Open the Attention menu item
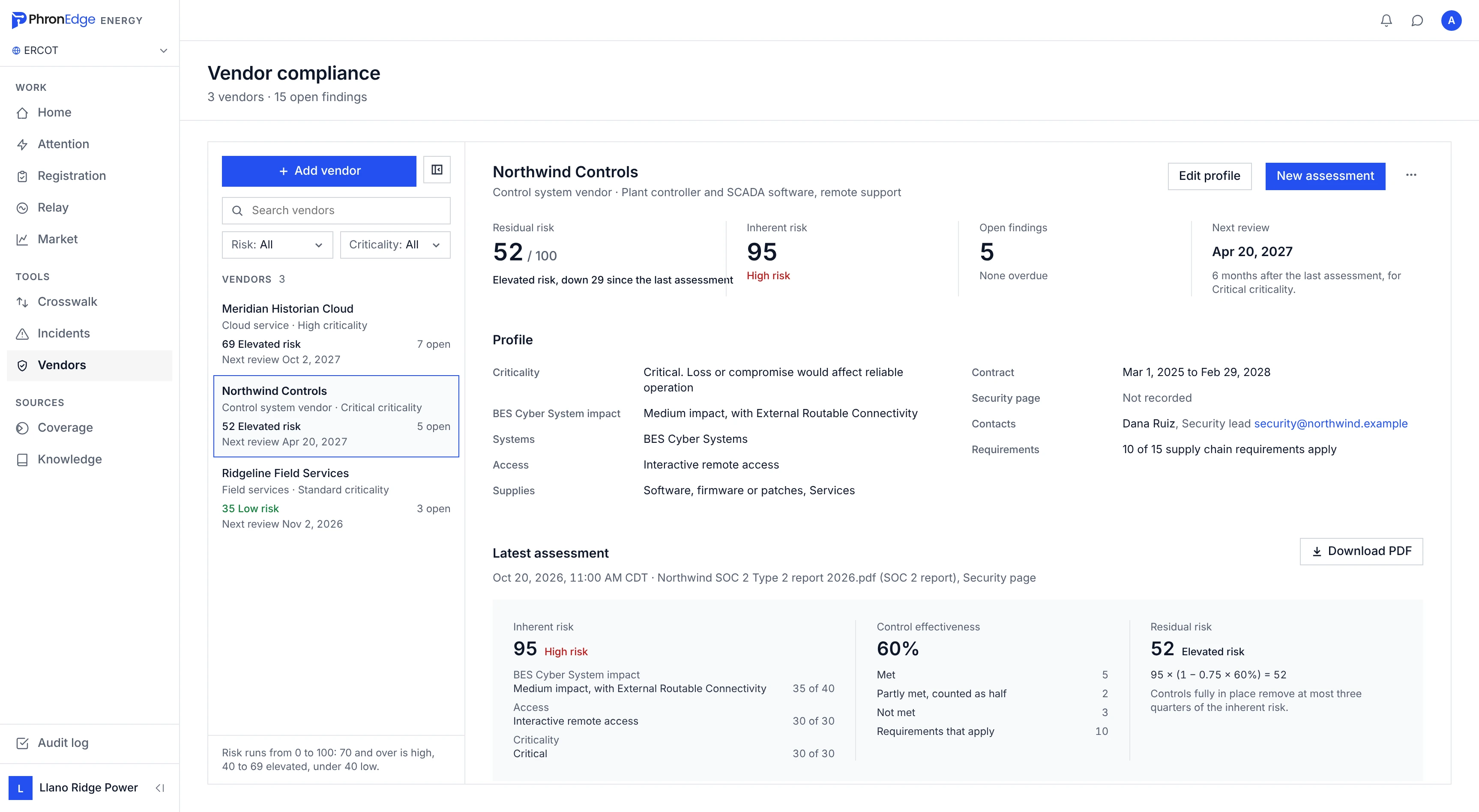This screenshot has width=1479, height=812. 90,144
